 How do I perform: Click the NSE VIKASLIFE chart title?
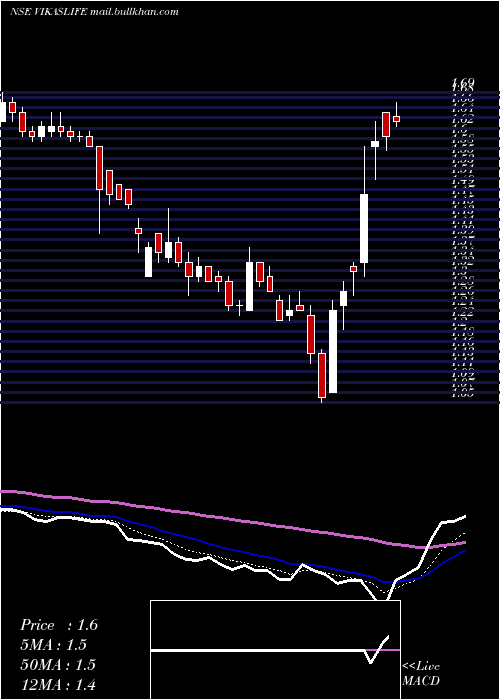49,12
